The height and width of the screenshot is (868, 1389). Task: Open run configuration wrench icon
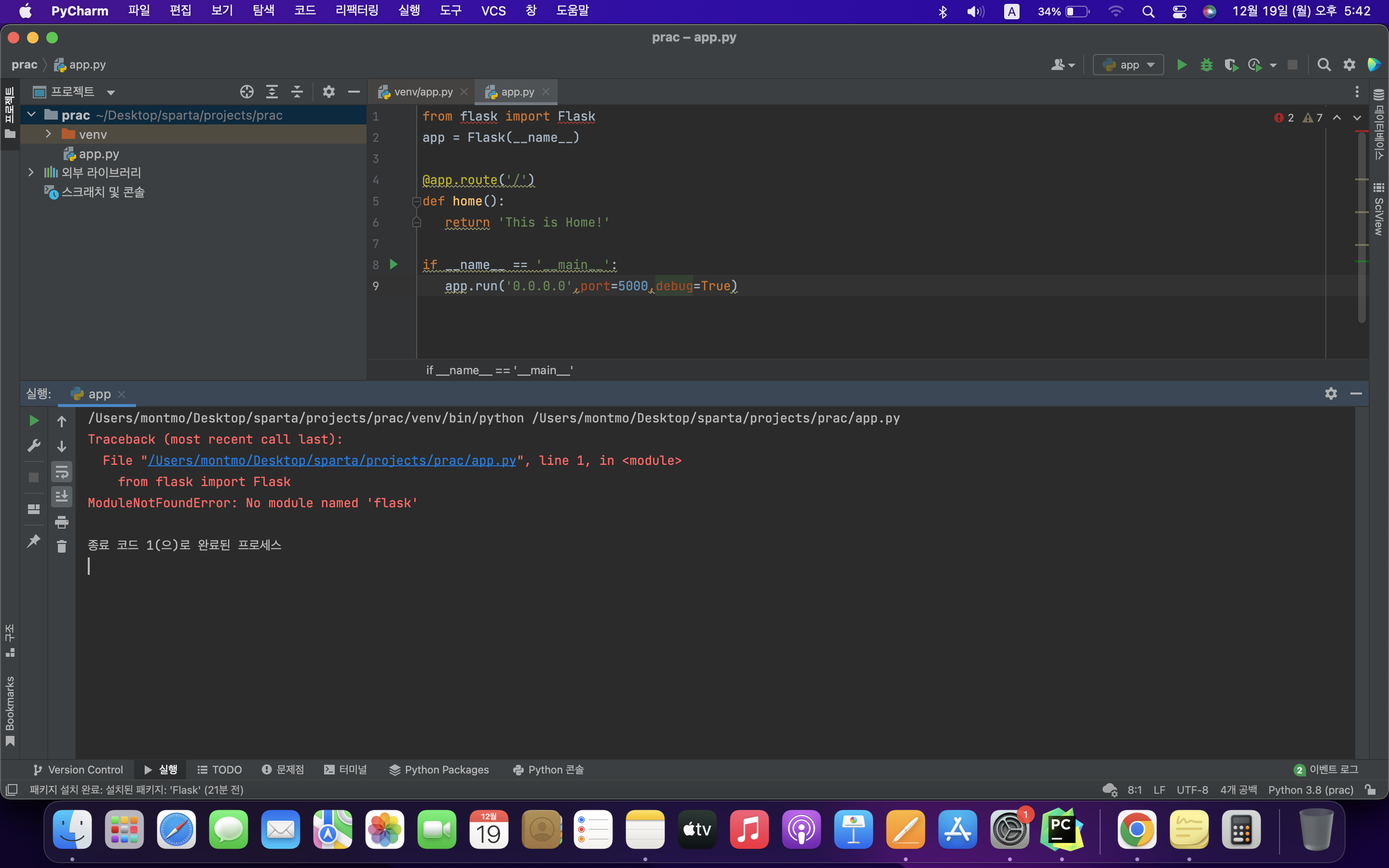coord(34,446)
